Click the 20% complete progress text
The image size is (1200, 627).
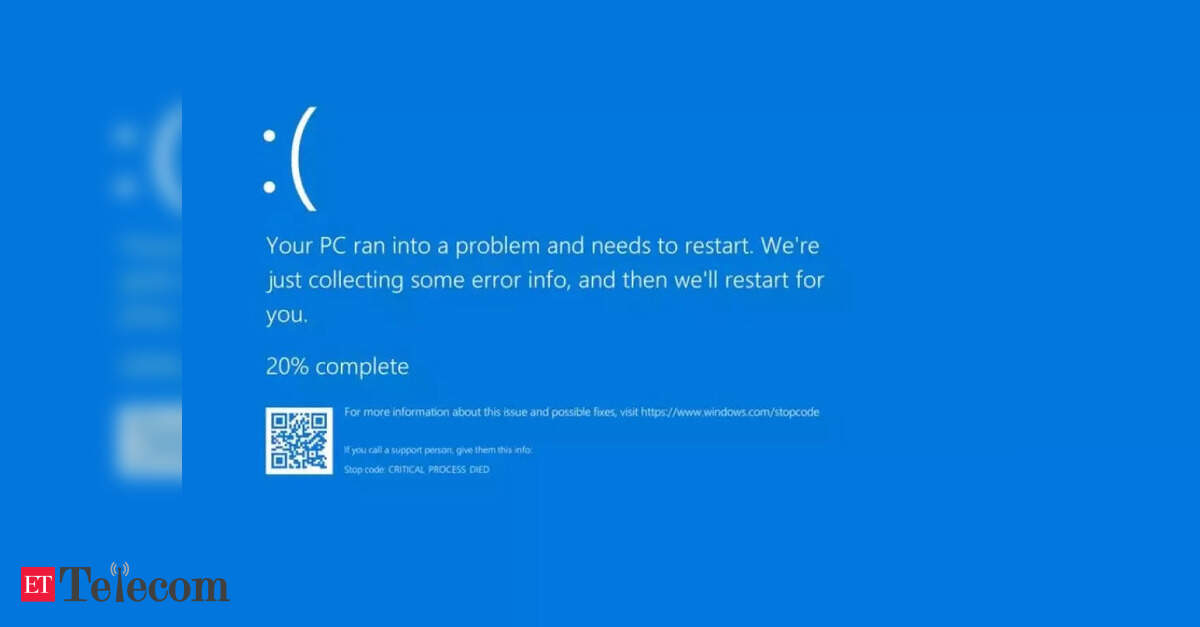tap(337, 367)
